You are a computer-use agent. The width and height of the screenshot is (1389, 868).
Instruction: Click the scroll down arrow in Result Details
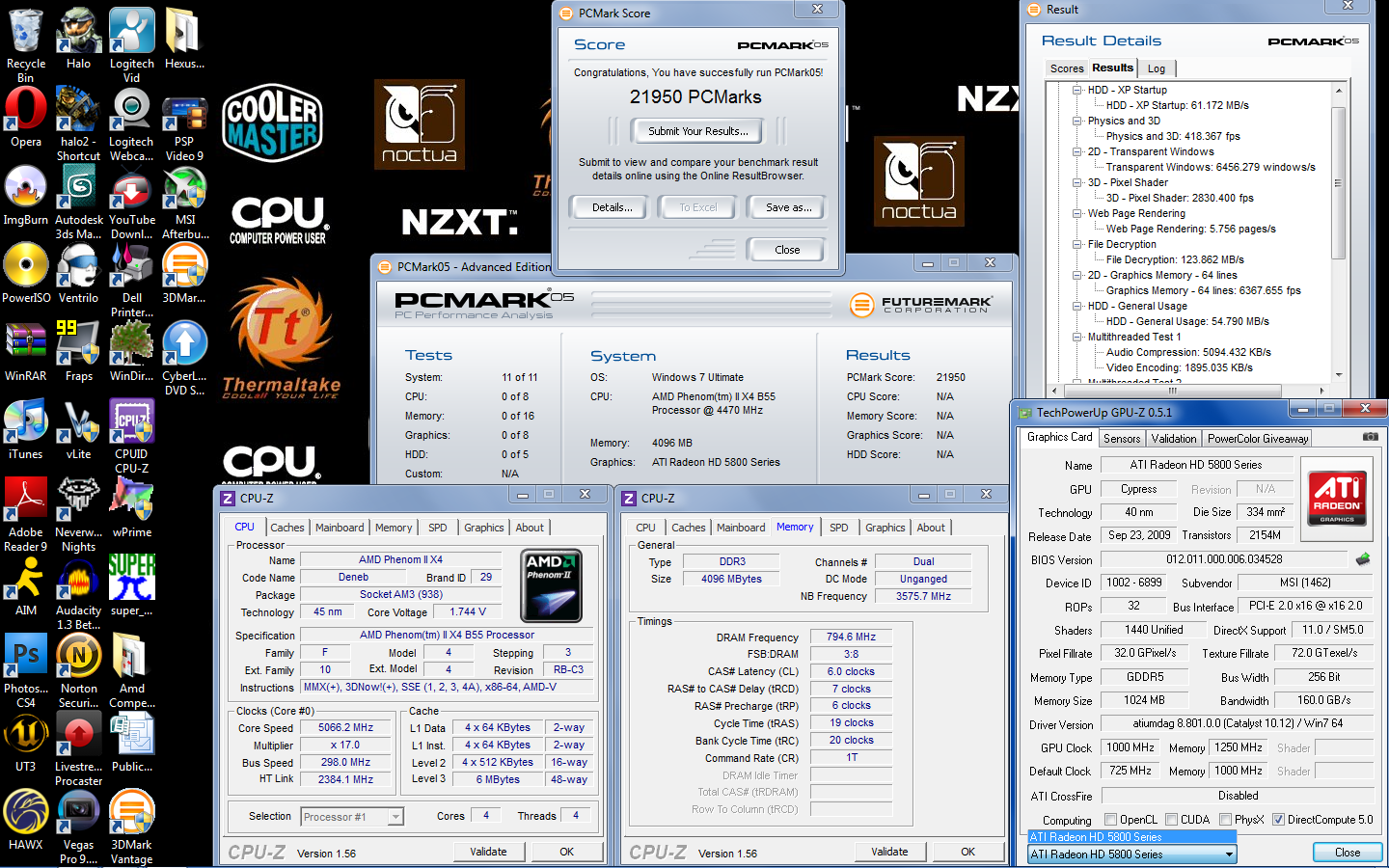(x=1338, y=375)
